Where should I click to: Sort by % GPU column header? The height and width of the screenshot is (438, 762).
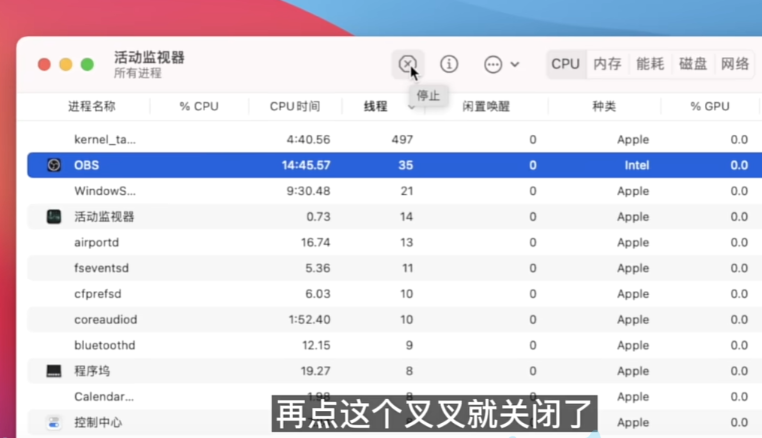coord(710,106)
